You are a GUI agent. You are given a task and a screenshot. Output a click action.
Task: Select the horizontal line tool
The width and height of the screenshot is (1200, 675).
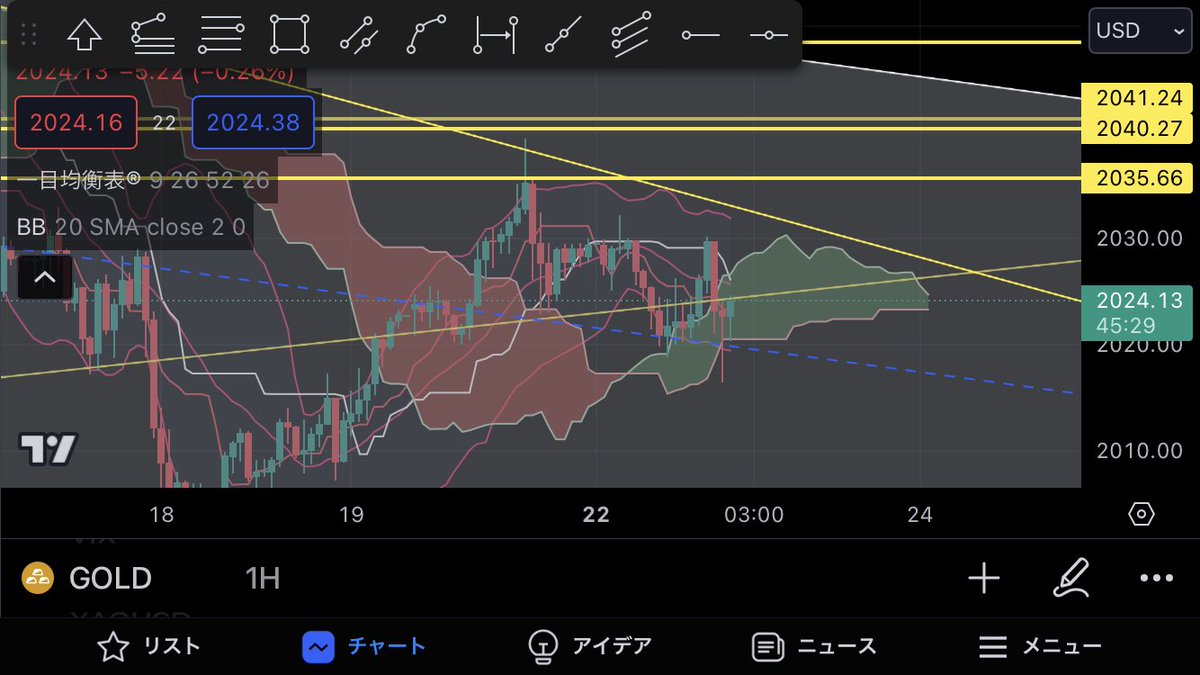700,35
